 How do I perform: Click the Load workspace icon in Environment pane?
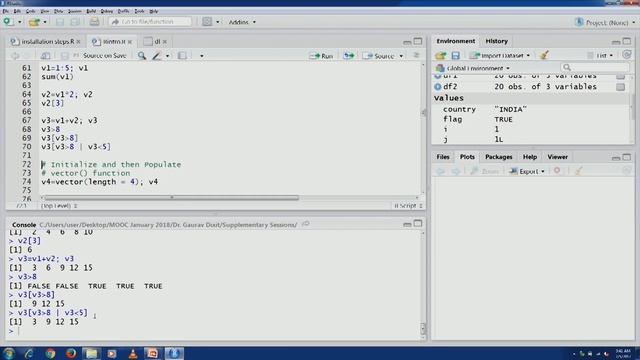[440, 55]
